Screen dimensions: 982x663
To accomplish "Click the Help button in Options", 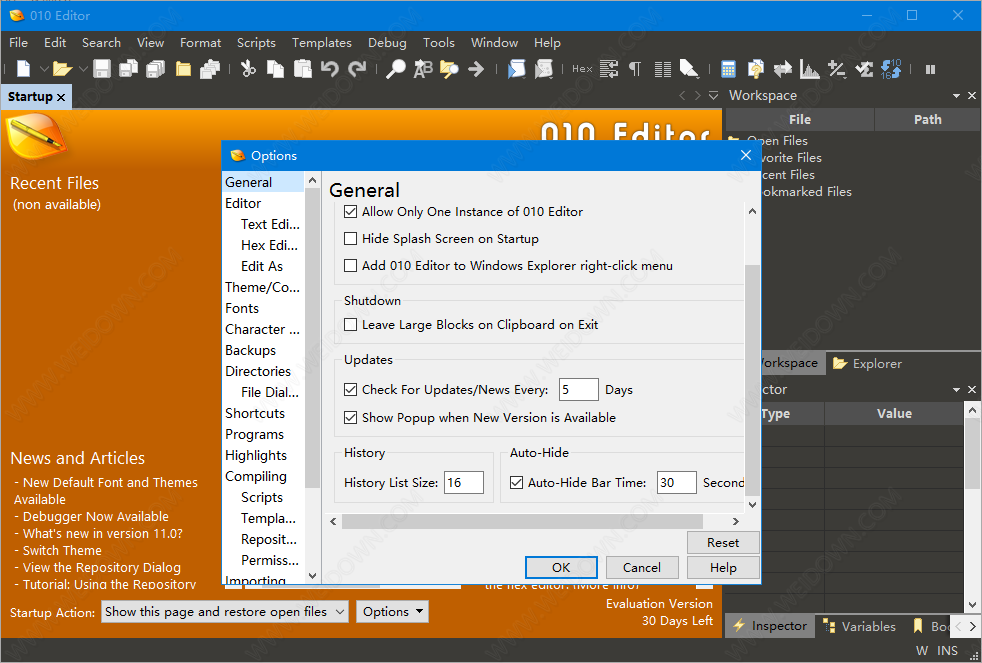I will tap(723, 568).
